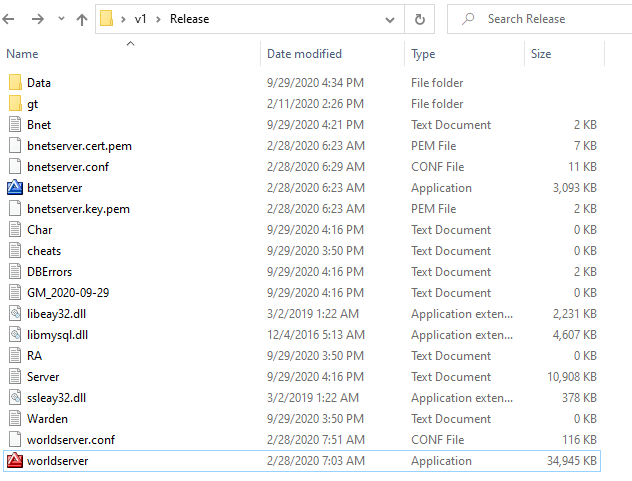Click the folder icon in the address bar
This screenshot has height=481, width=632.
pos(106,19)
